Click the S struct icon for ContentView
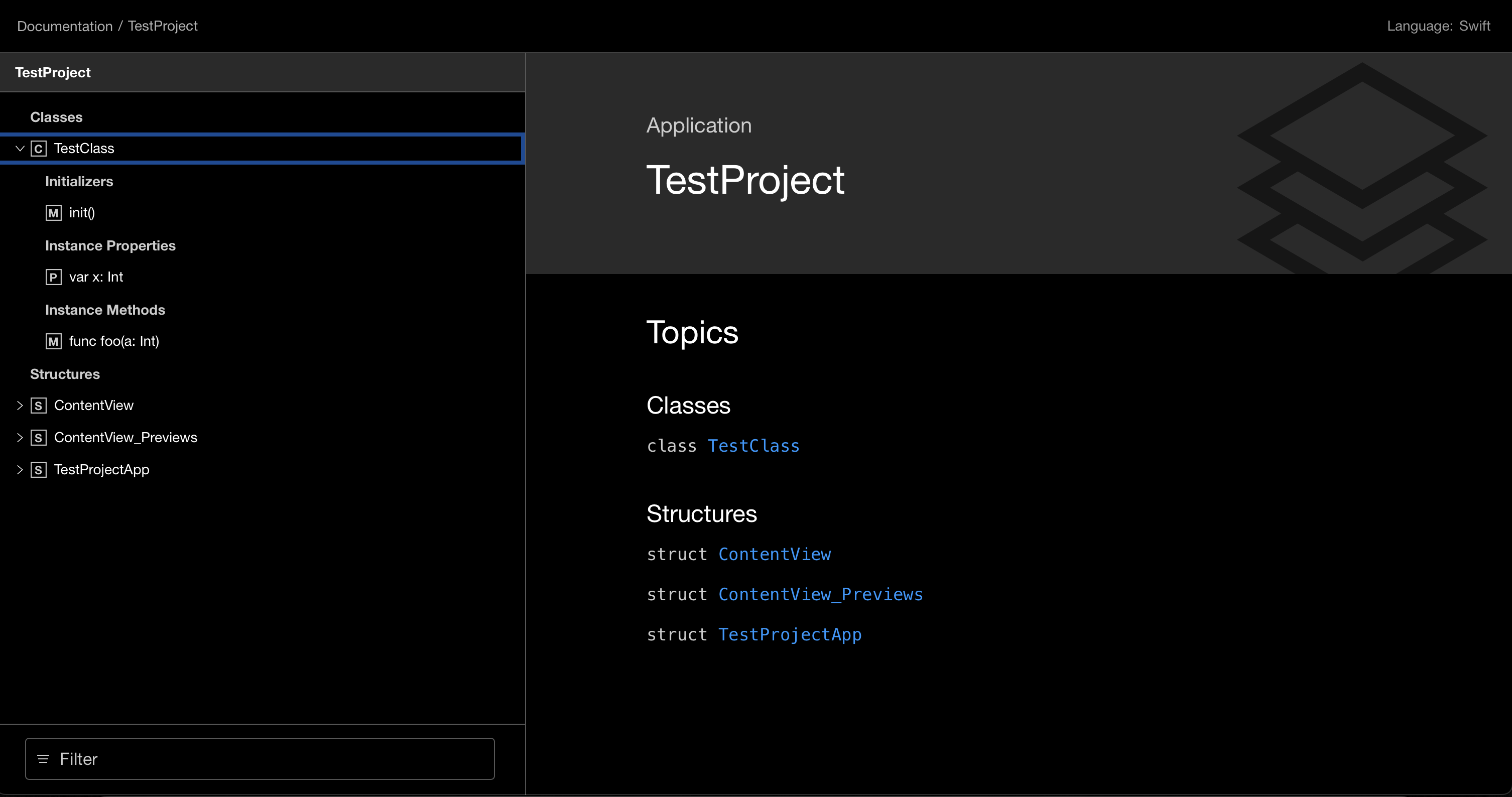The width and height of the screenshot is (1512, 797). pyautogui.click(x=39, y=405)
